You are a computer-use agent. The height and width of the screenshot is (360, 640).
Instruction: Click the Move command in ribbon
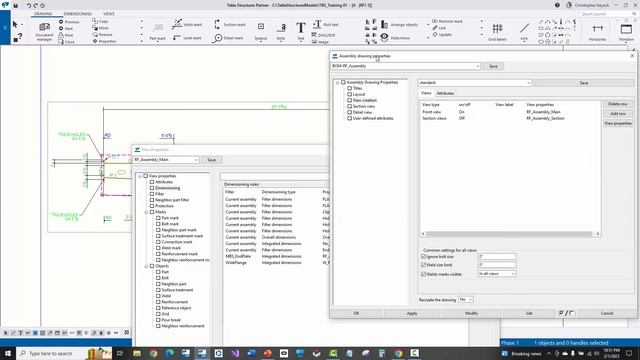tap(100, 28)
